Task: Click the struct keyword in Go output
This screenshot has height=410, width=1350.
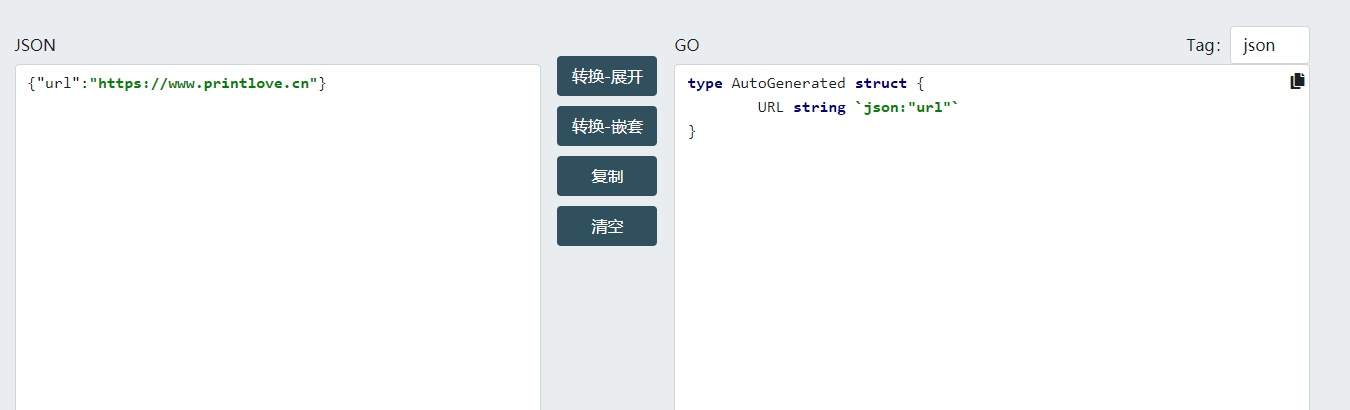Action: point(880,83)
